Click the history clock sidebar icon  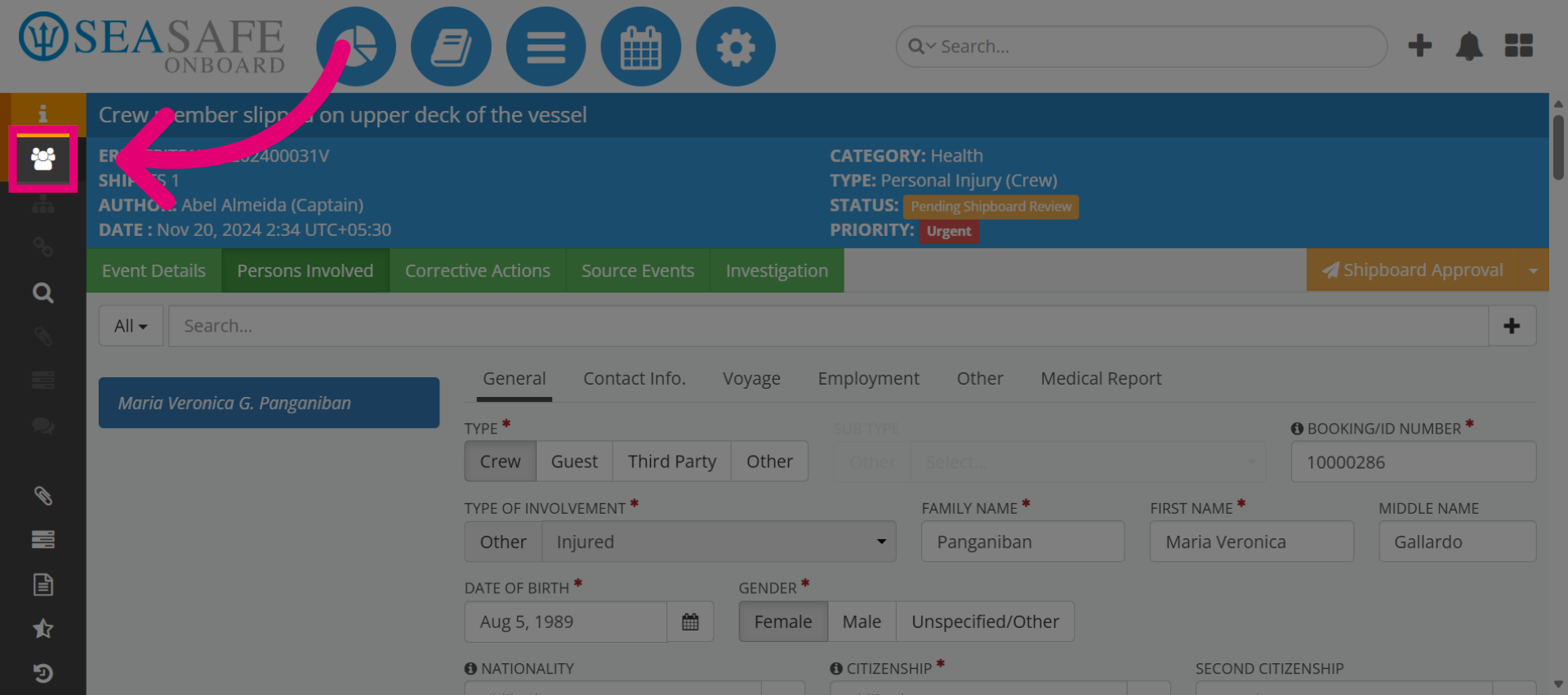pos(42,673)
